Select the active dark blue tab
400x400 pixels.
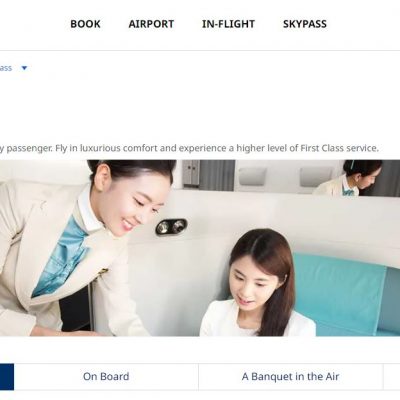7,377
